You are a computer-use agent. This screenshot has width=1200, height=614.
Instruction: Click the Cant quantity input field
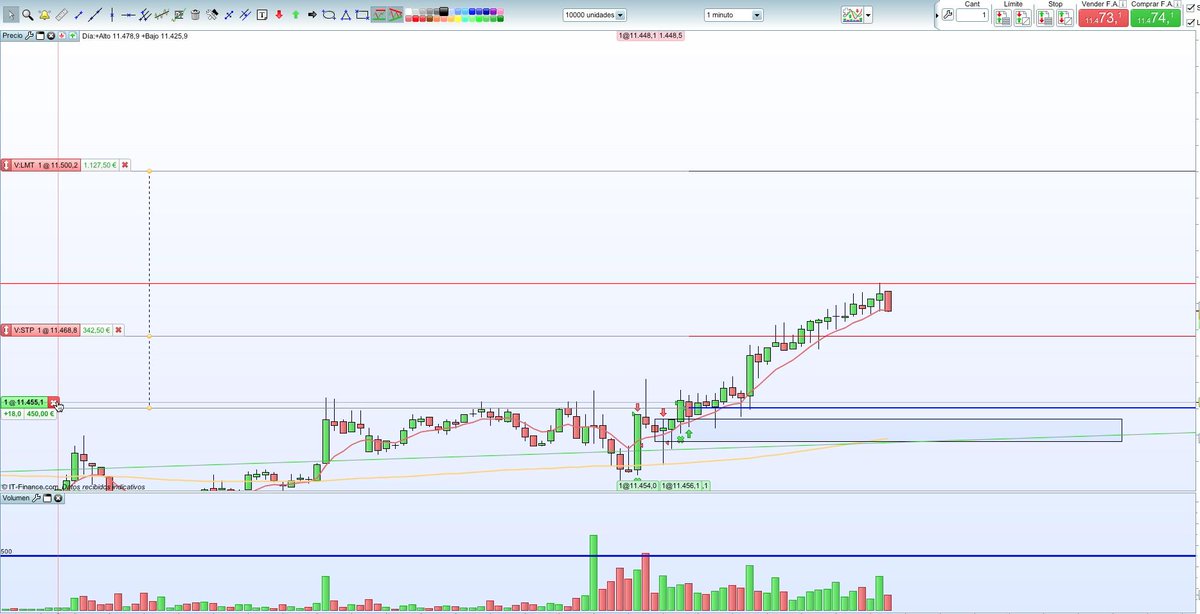(971, 15)
